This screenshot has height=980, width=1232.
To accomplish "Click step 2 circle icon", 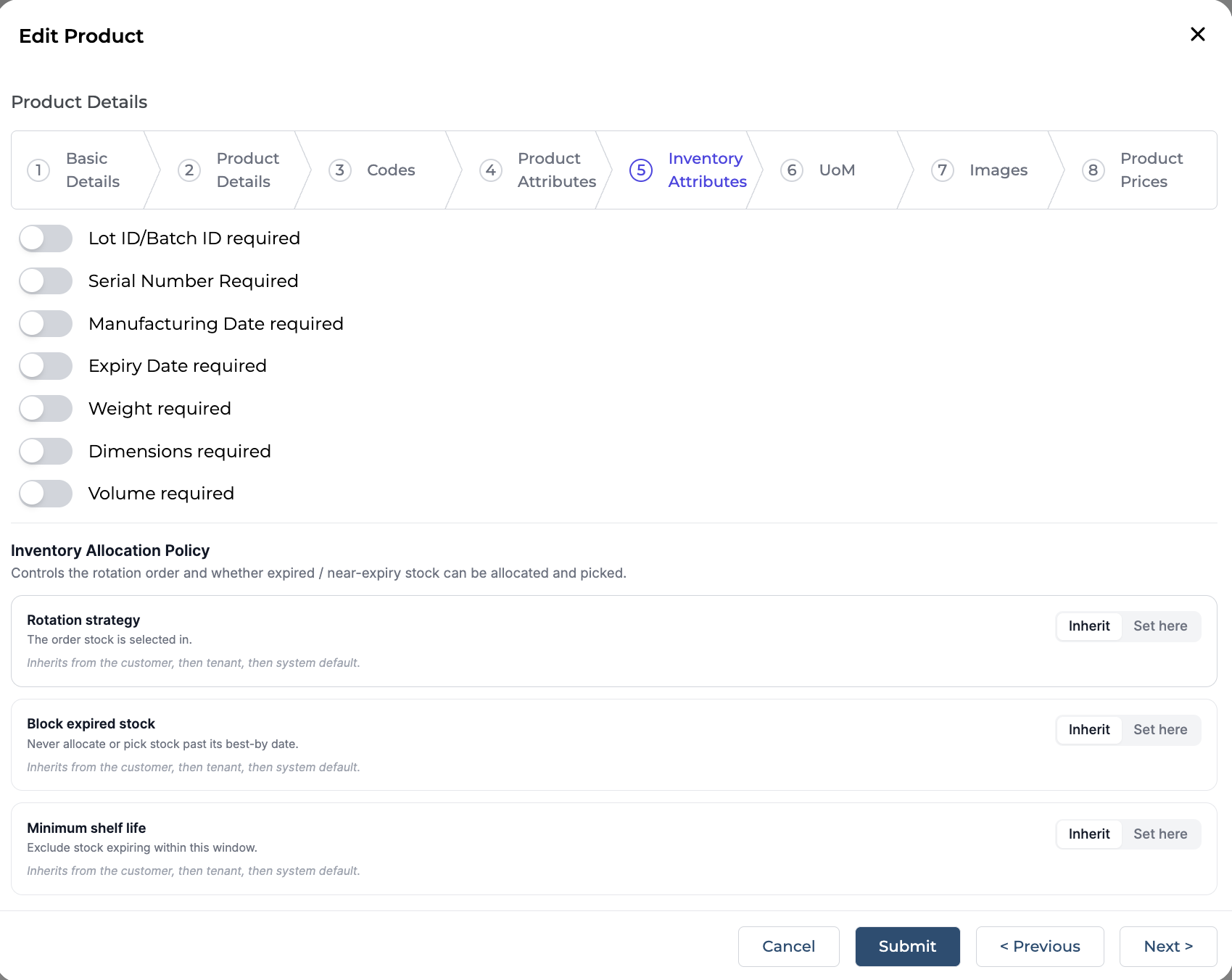I will pos(189,170).
